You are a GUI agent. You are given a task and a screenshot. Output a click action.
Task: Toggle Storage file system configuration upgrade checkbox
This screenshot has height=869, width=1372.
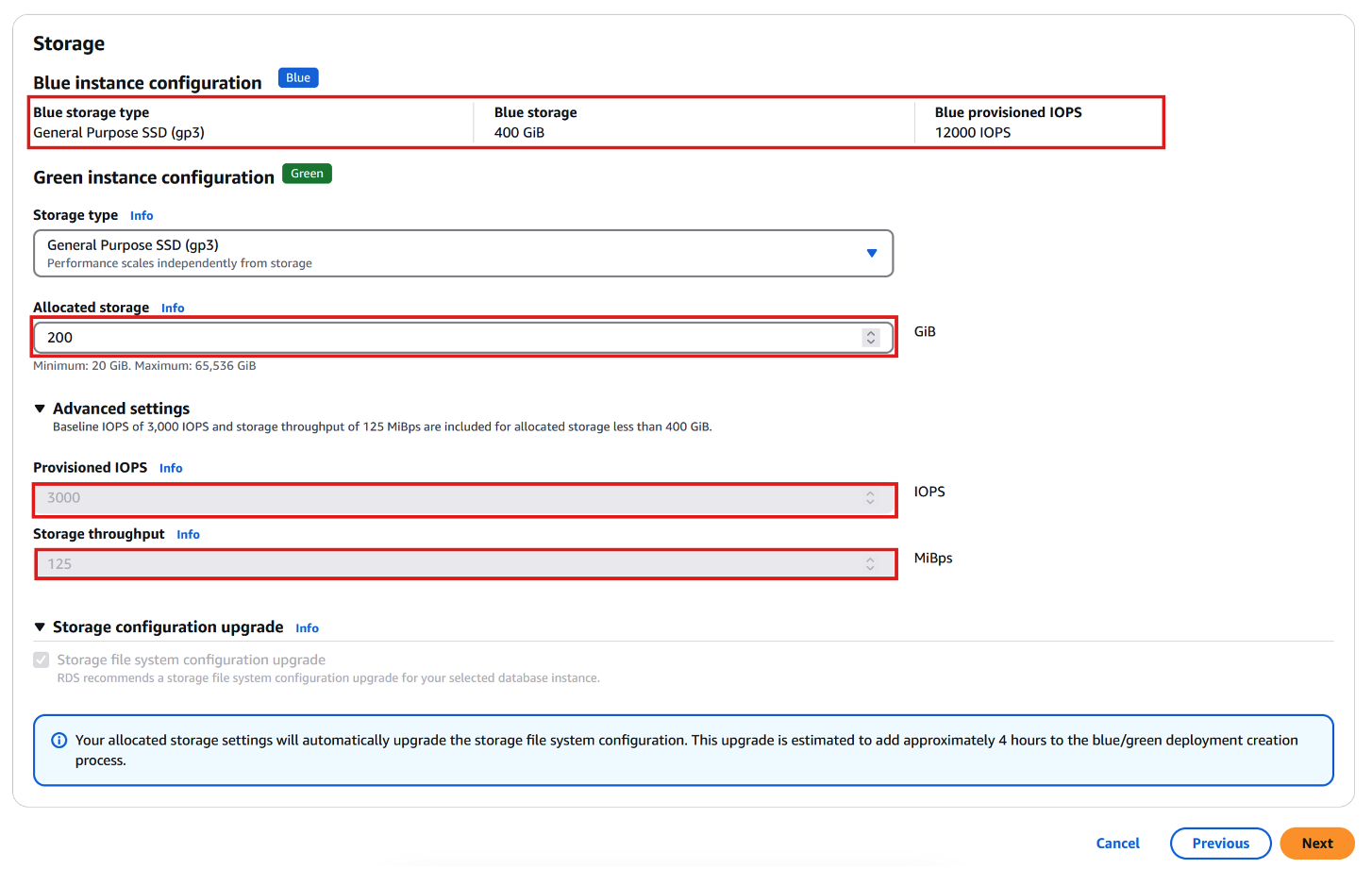tap(42, 660)
